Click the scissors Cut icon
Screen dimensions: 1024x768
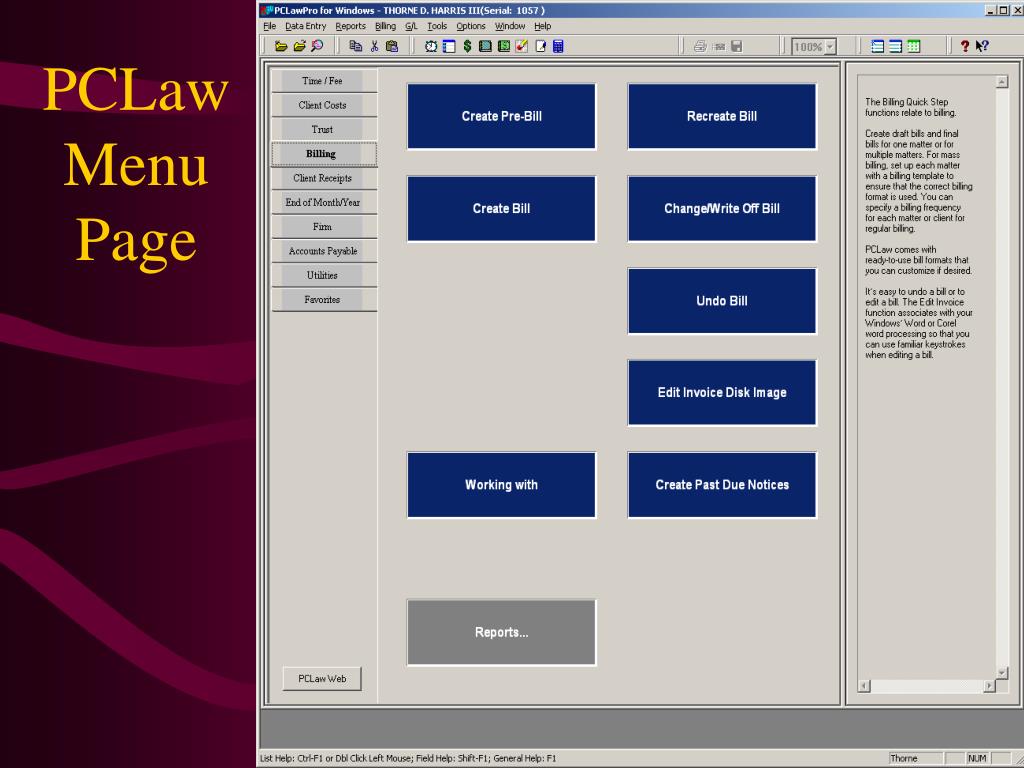374,46
